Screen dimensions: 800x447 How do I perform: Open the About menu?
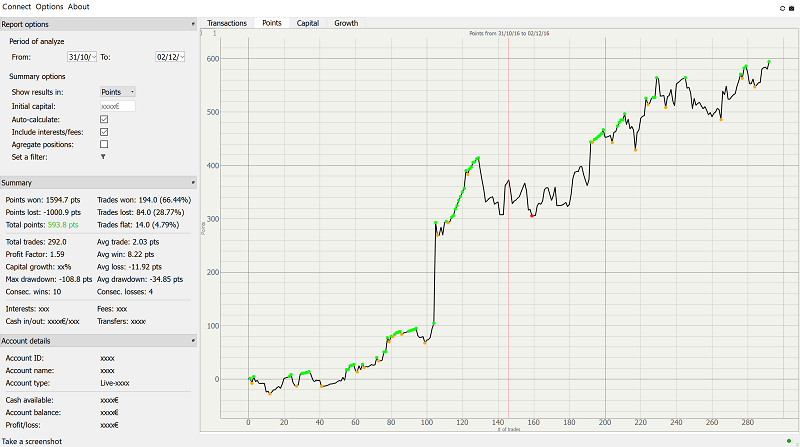(79, 7)
